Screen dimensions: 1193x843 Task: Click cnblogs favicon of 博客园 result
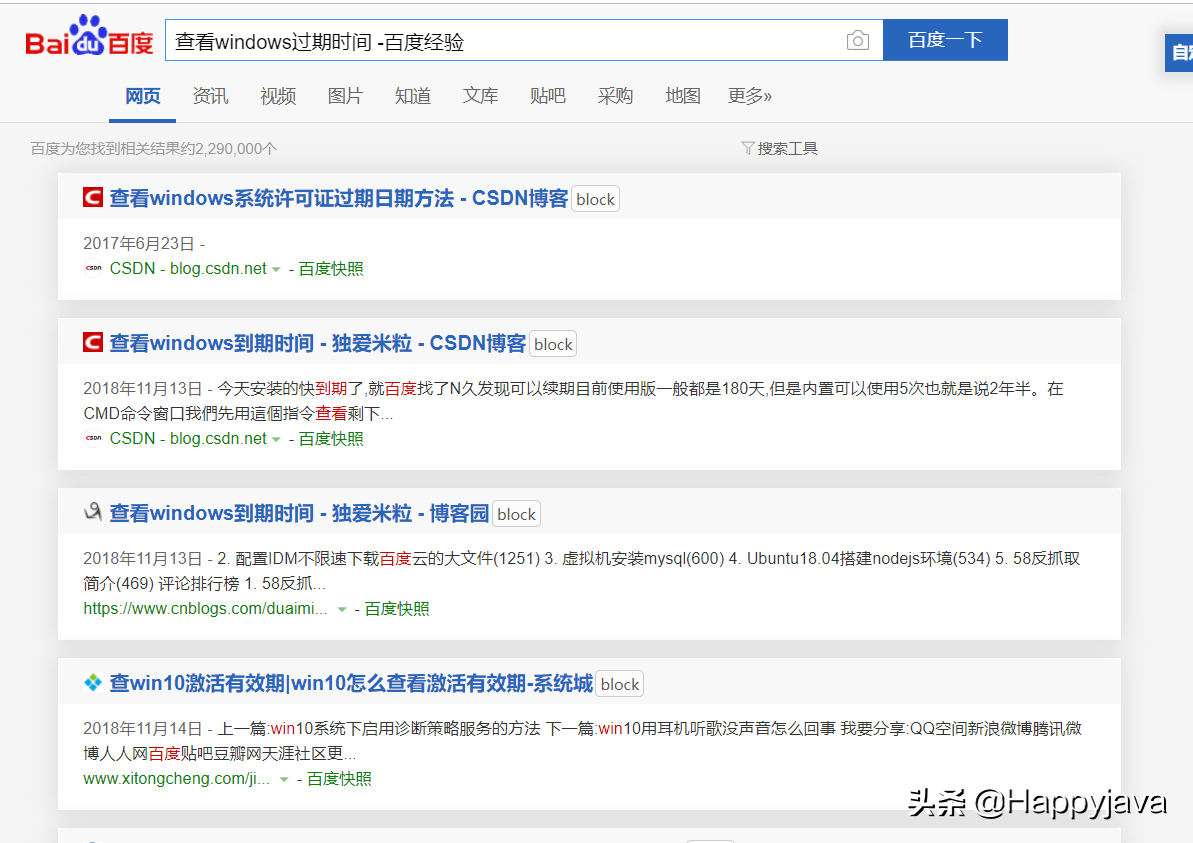pyautogui.click(x=93, y=512)
